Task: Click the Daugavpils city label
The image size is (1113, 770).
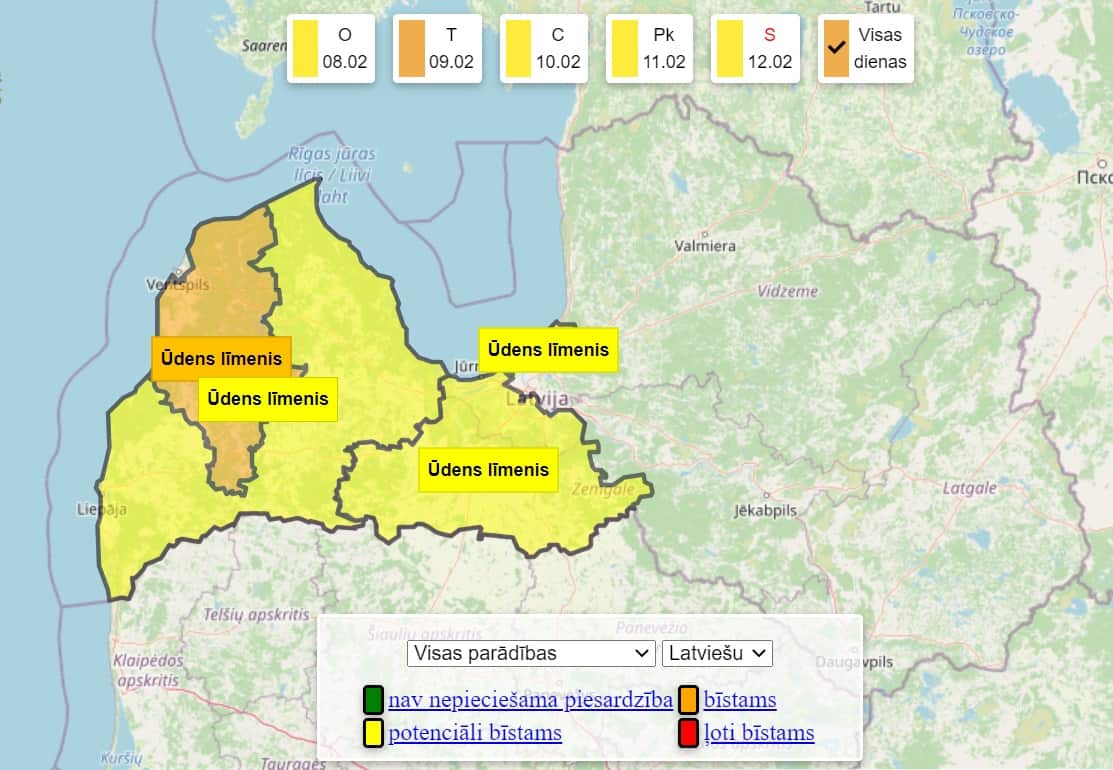Action: coord(854,662)
